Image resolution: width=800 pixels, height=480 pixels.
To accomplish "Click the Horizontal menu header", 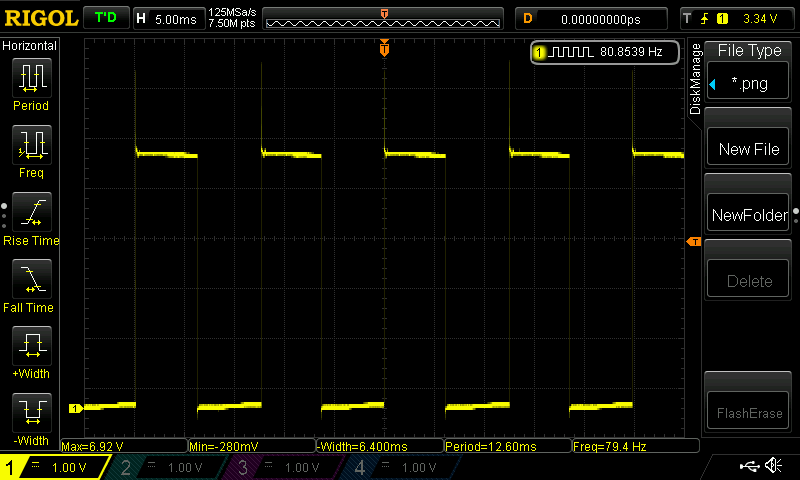I will (x=30, y=45).
